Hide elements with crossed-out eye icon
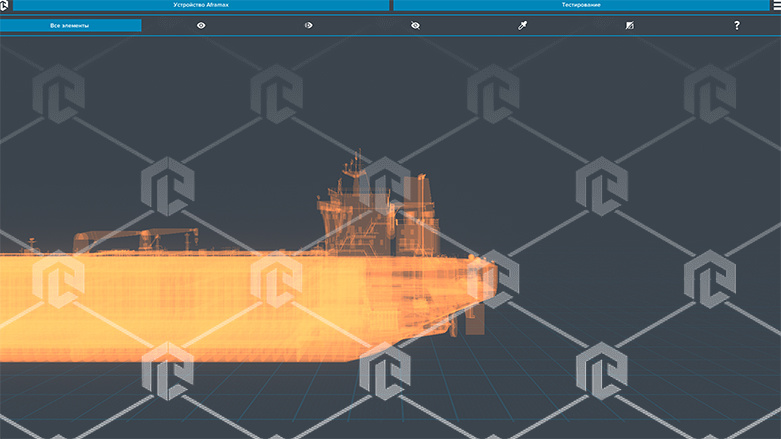The width and height of the screenshot is (781, 439). point(415,25)
